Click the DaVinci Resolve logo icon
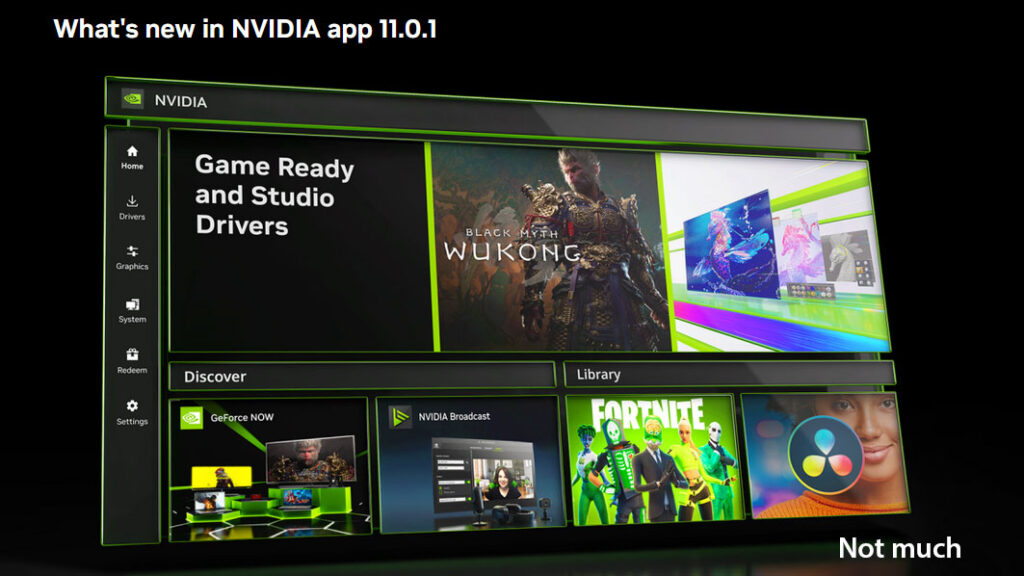Viewport: 1024px width, 576px height. tap(825, 455)
